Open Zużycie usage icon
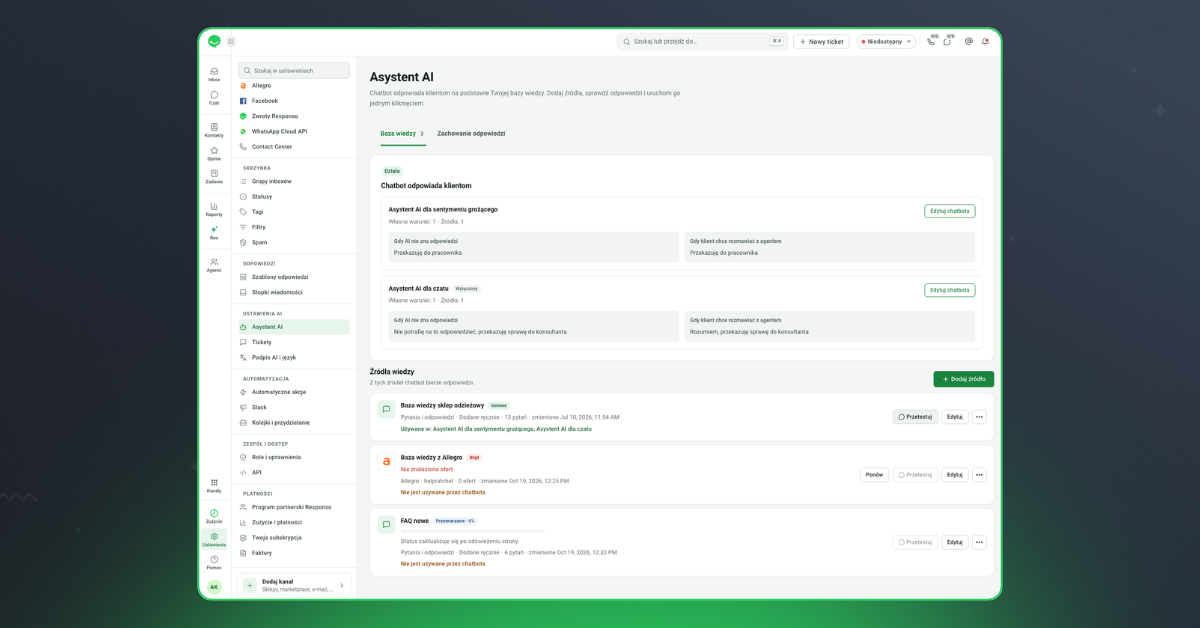This screenshot has width=1200, height=628. (214, 516)
